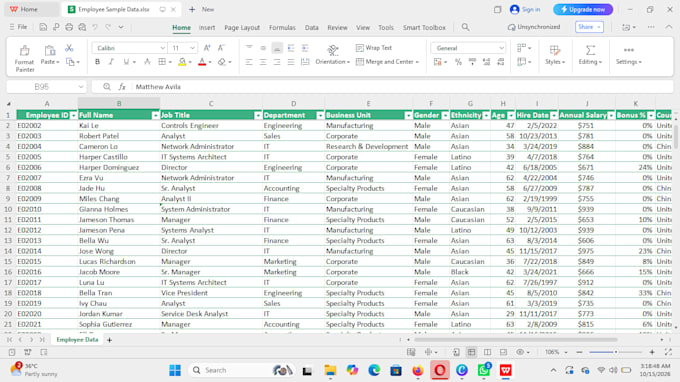680x382 pixels.
Task: Apply comma style thousands separator
Action: click(x=472, y=62)
